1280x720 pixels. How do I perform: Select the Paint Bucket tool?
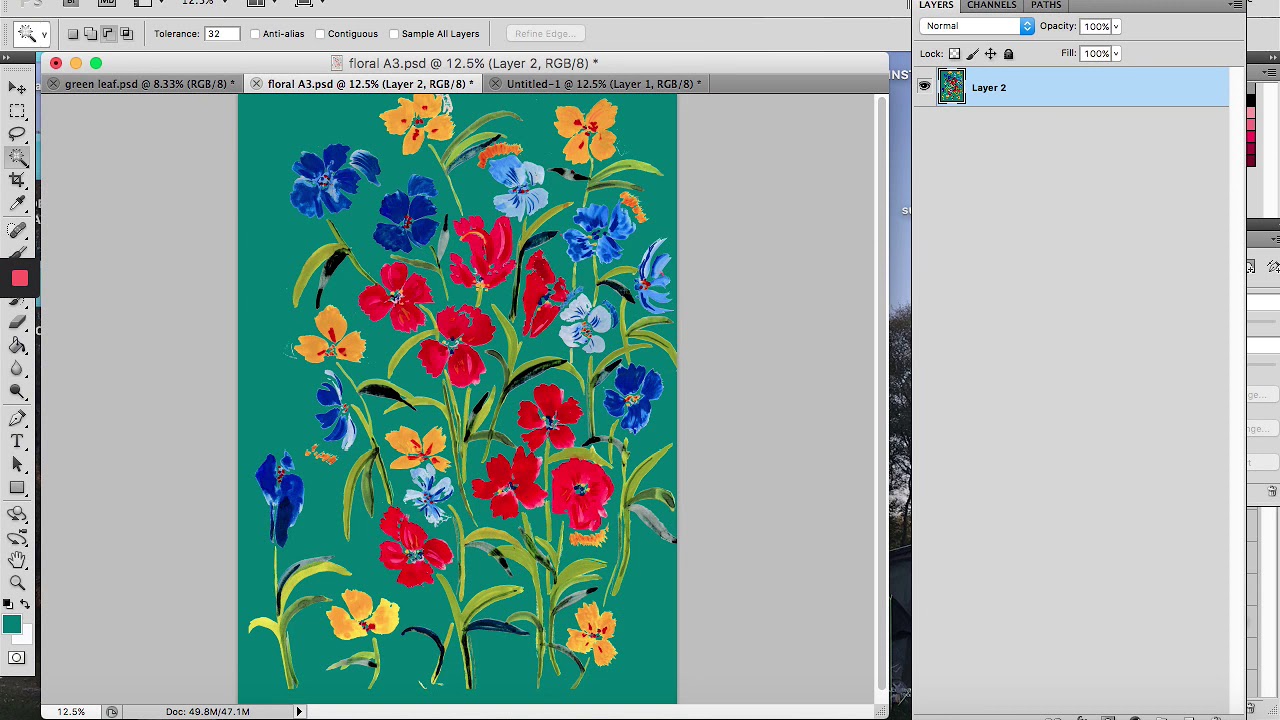coord(17,345)
